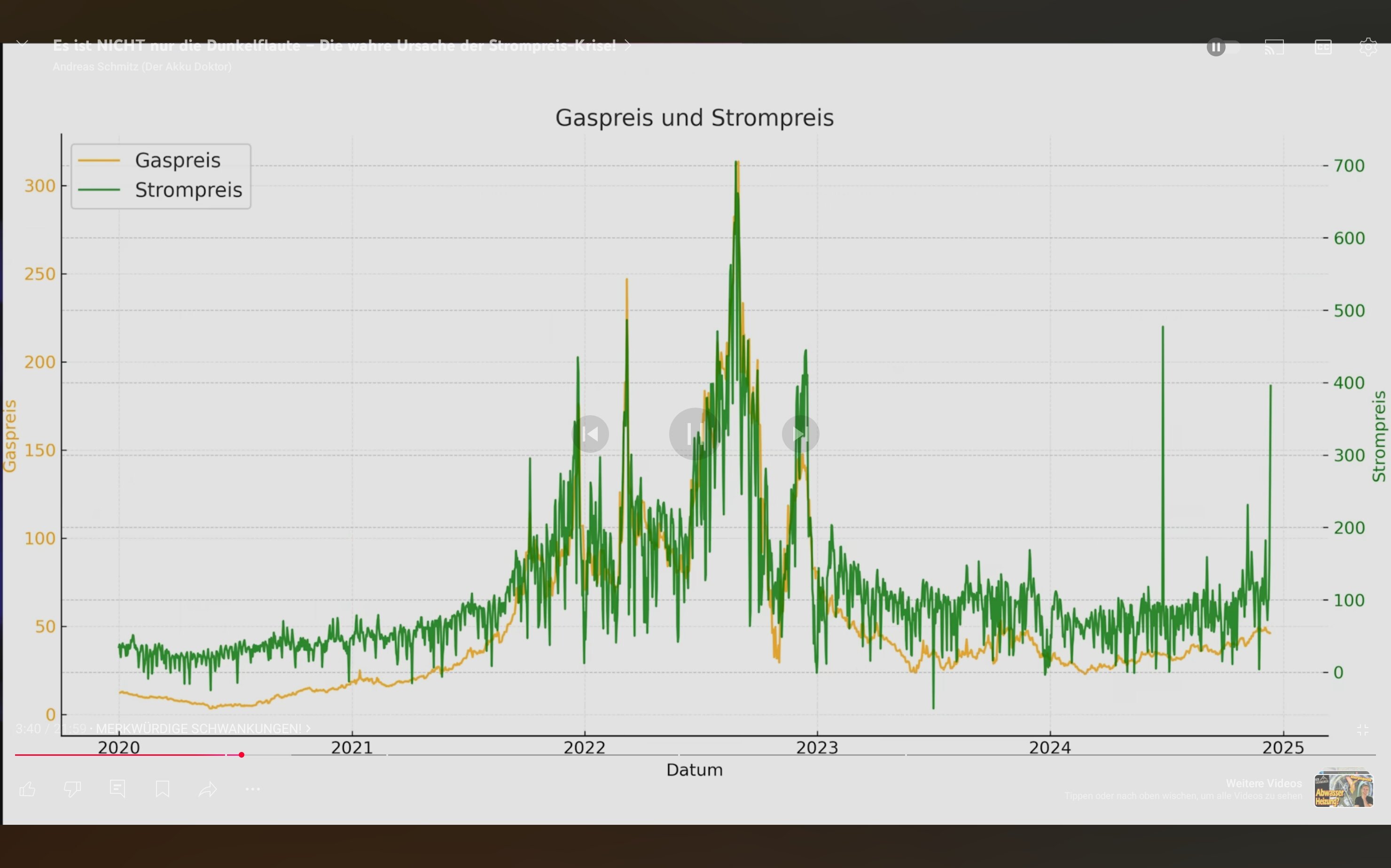Collapse the player with down chevron
Screen dimensions: 1391x868
[x=23, y=44]
